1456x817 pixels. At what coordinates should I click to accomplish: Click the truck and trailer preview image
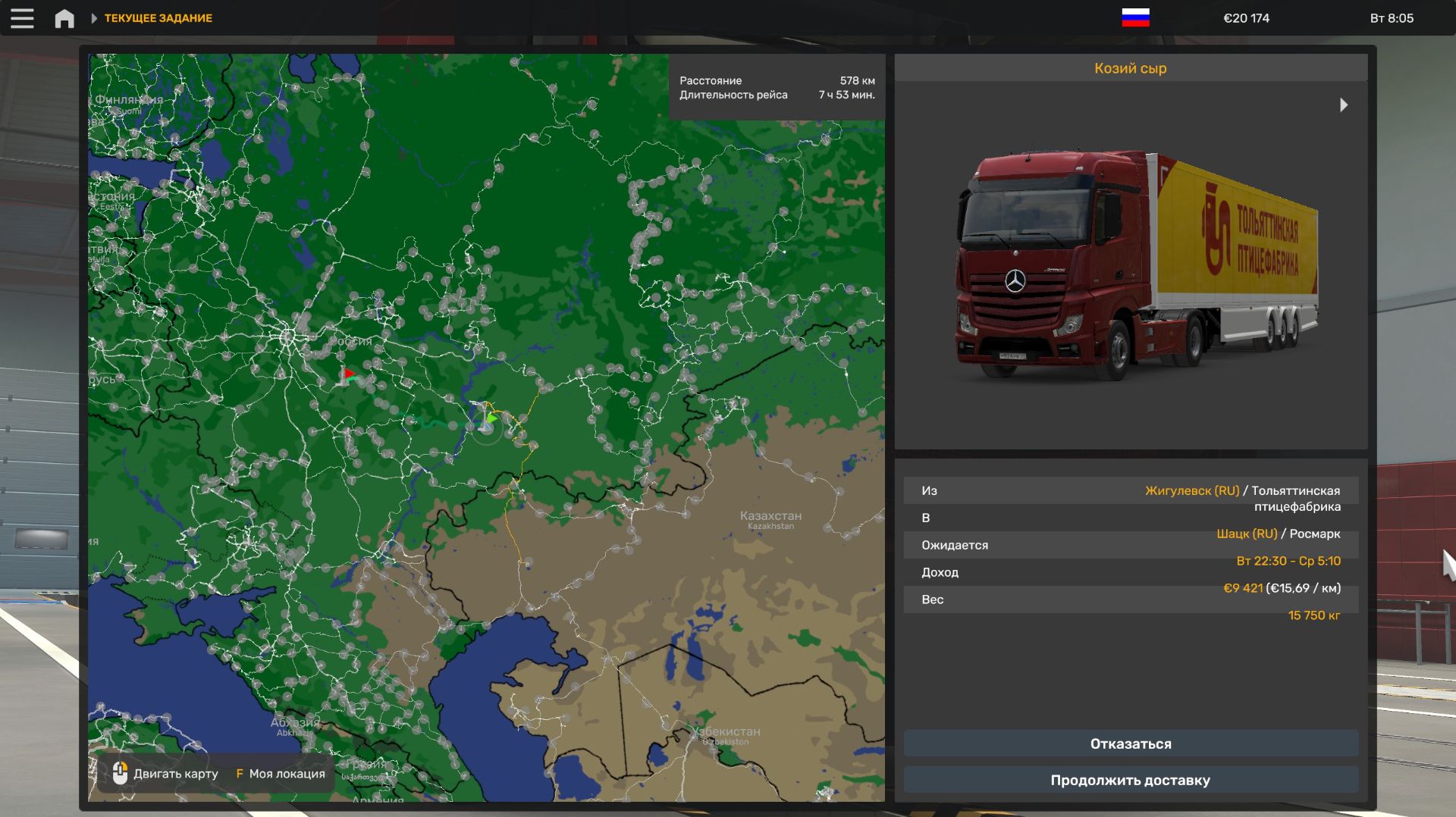point(1136,265)
